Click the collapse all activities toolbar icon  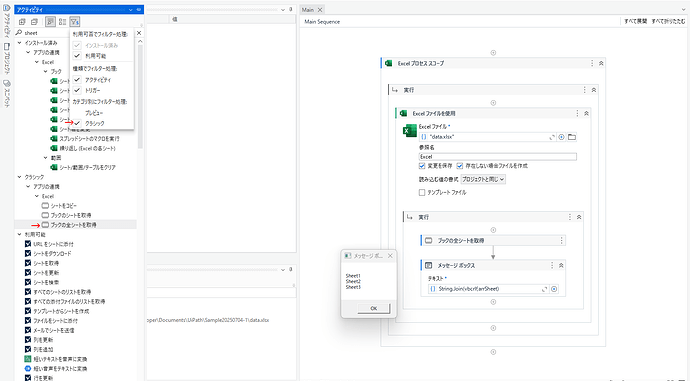[34, 22]
